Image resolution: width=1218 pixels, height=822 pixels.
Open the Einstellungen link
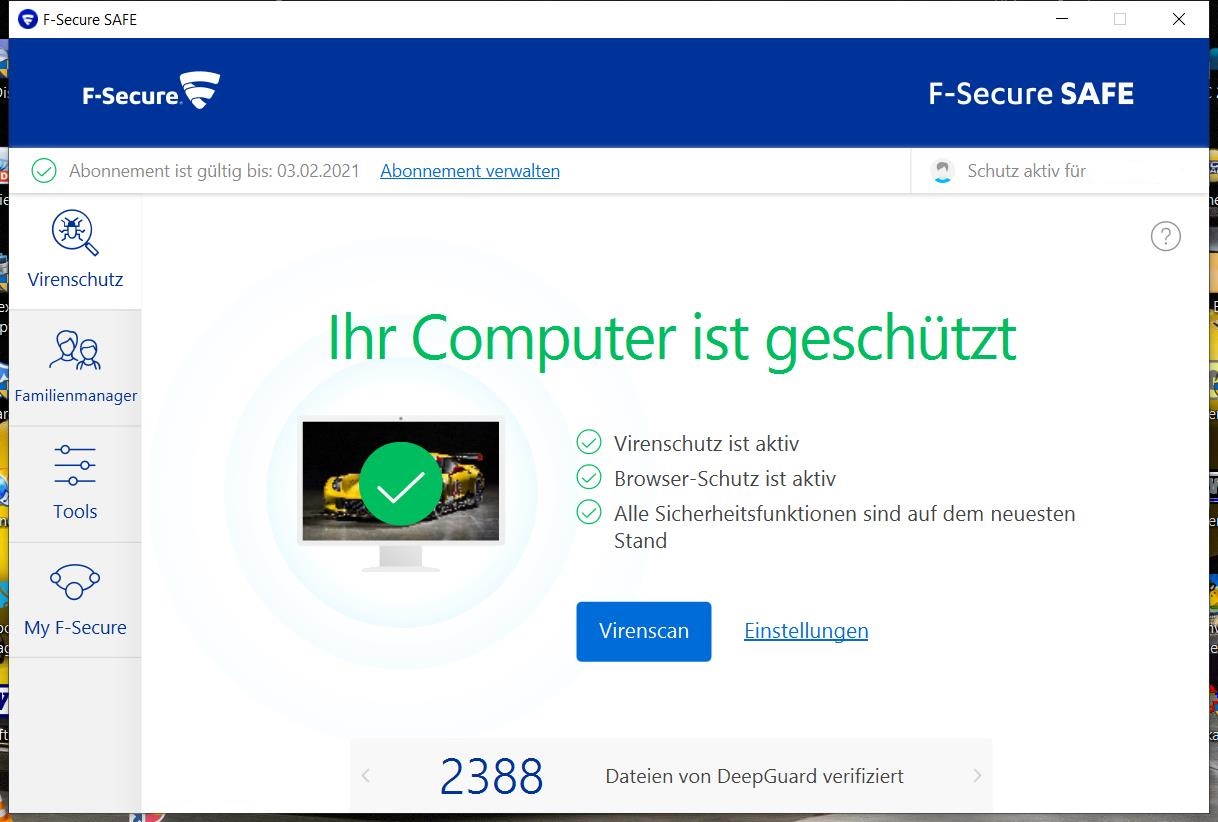pos(806,631)
